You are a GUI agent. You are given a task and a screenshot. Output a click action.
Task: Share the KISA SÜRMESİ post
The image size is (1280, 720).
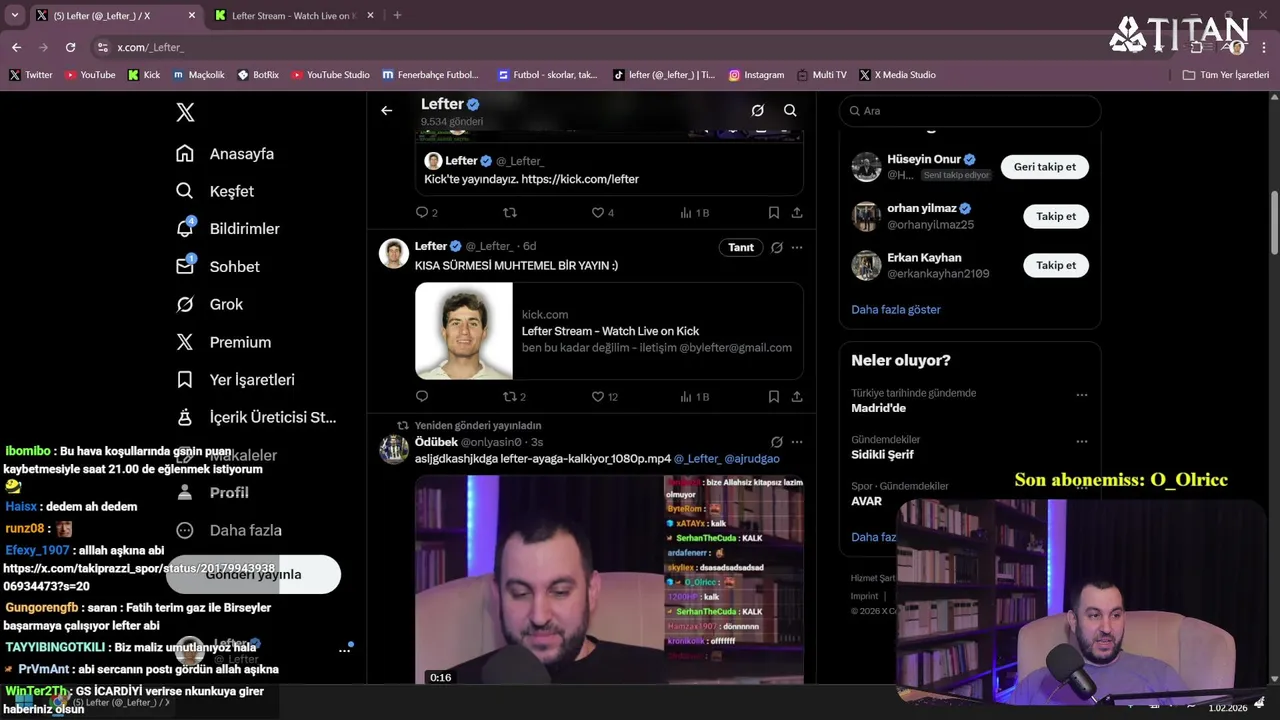[x=797, y=397]
